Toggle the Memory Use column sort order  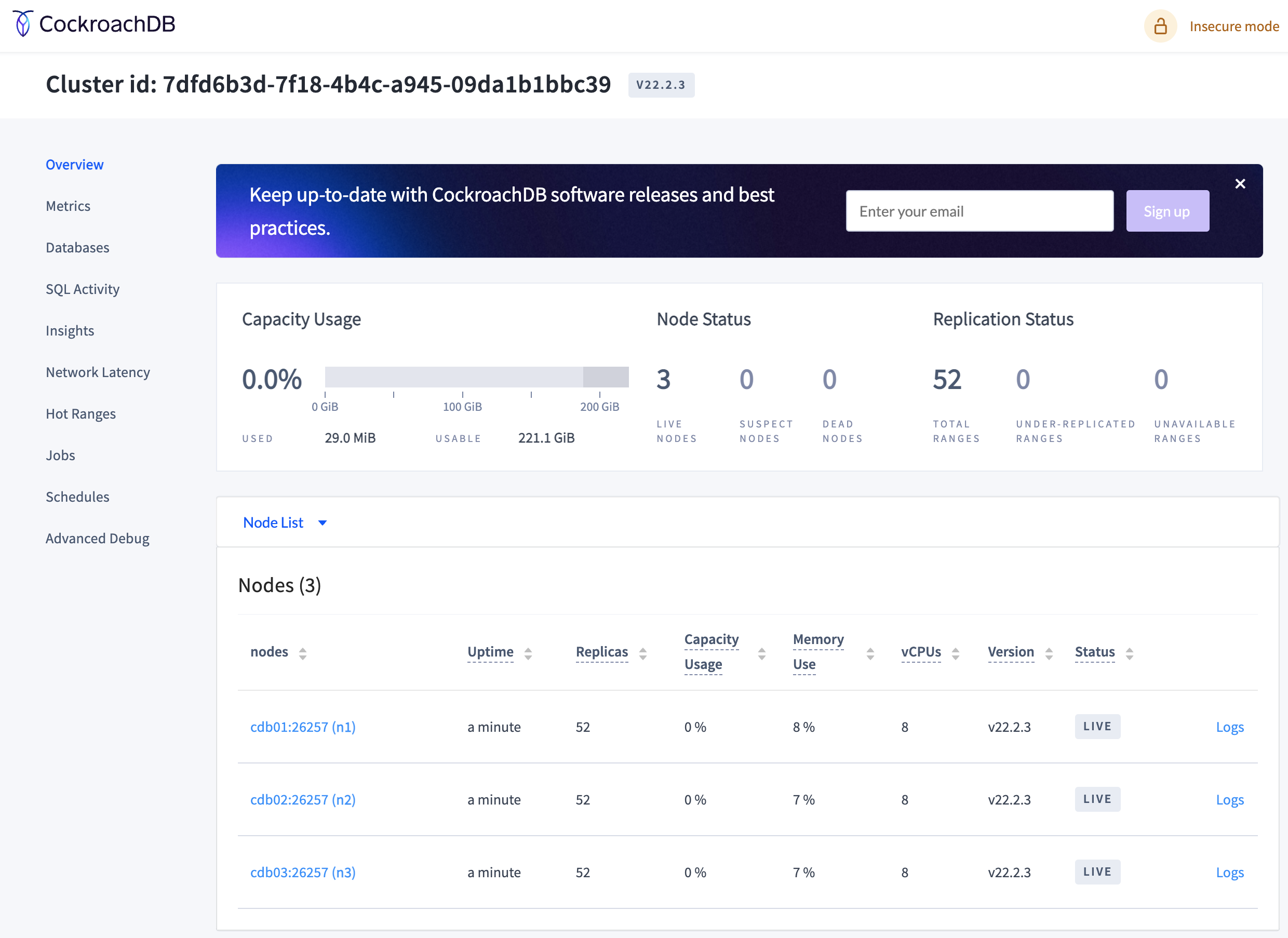tap(871, 652)
